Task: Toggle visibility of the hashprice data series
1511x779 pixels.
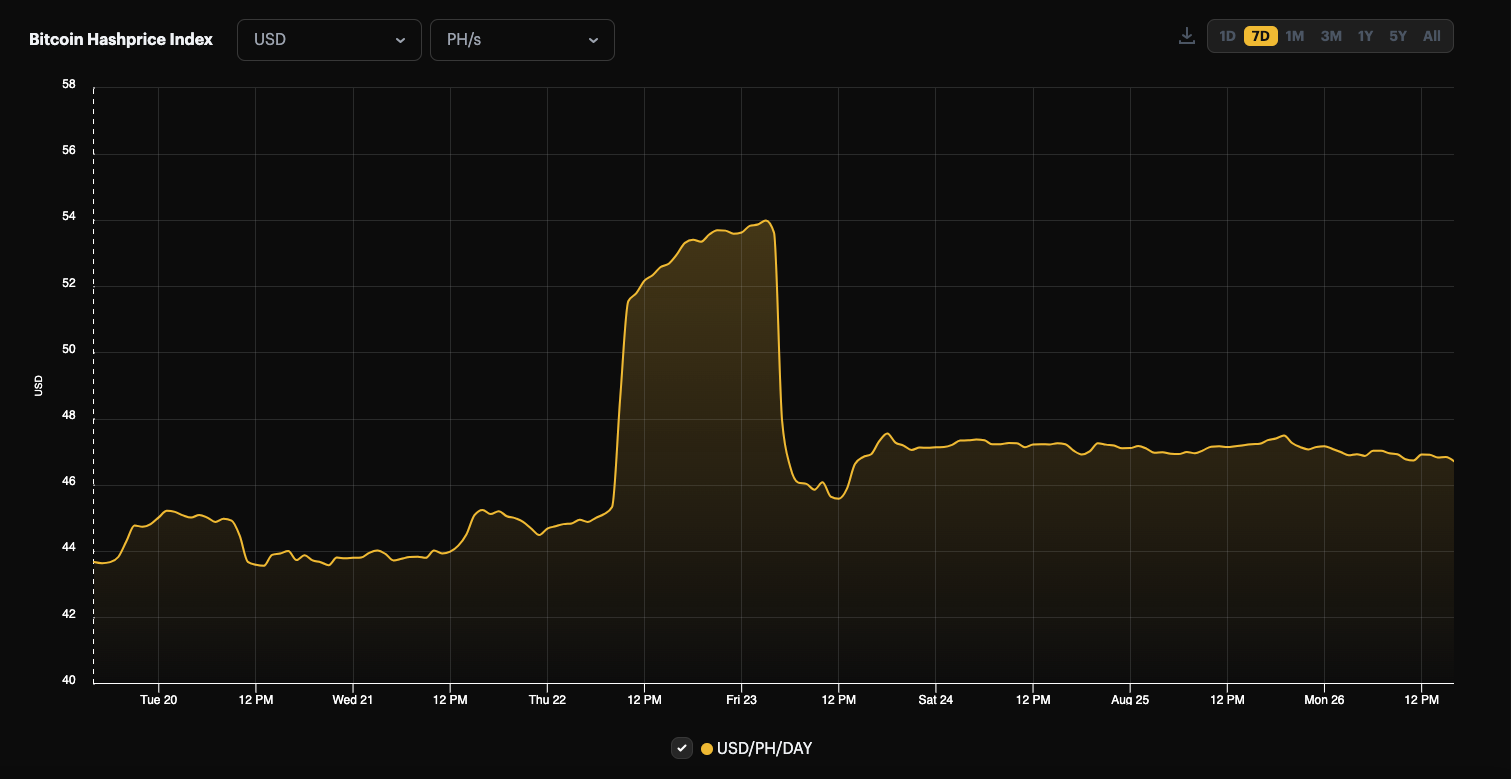Action: (x=683, y=747)
